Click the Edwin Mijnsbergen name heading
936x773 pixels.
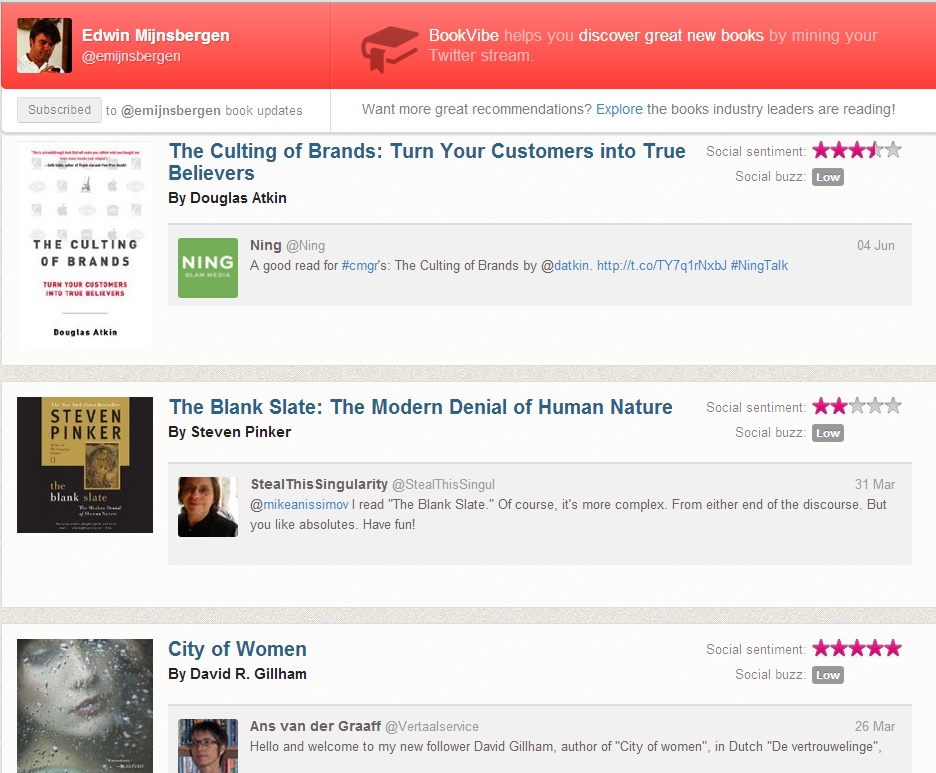(x=156, y=35)
